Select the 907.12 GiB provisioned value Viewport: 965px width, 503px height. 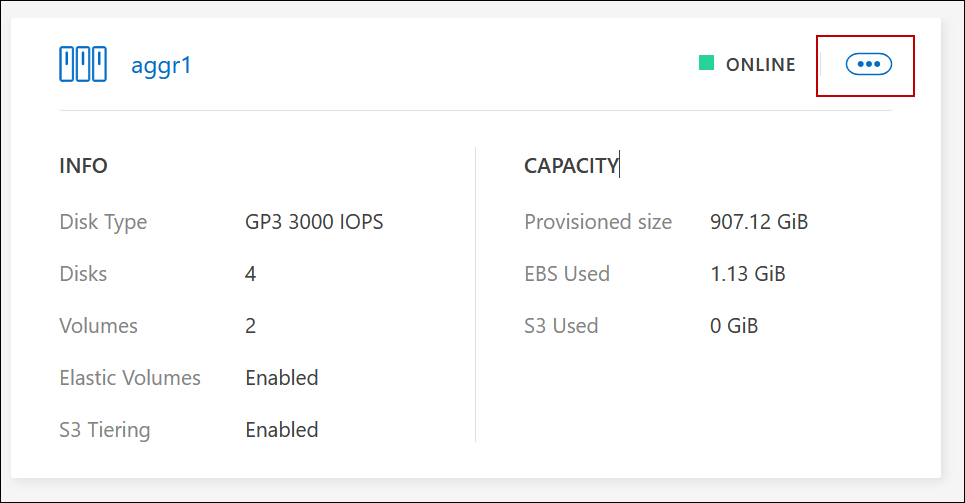pos(759,221)
